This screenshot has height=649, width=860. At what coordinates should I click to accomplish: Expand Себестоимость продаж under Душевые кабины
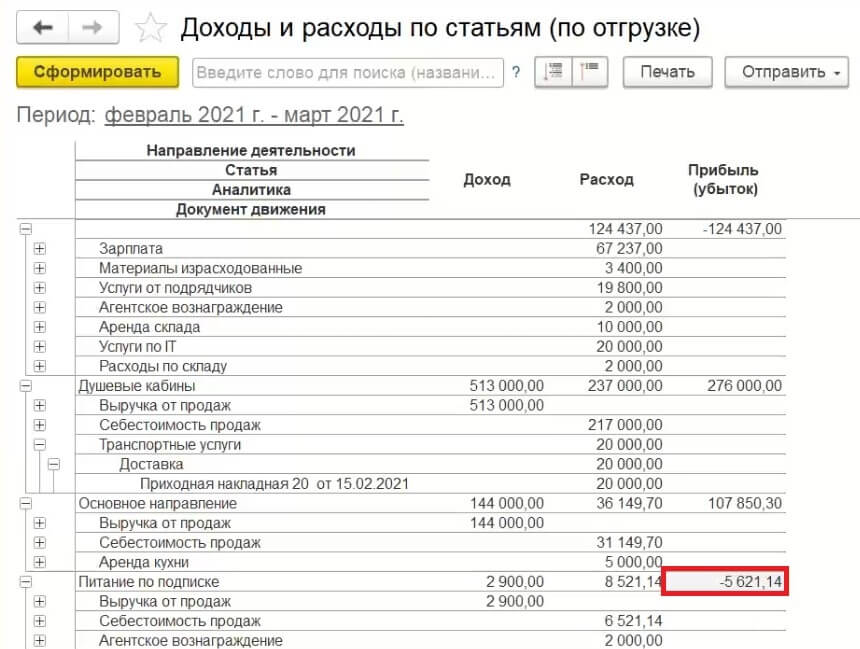(x=39, y=425)
